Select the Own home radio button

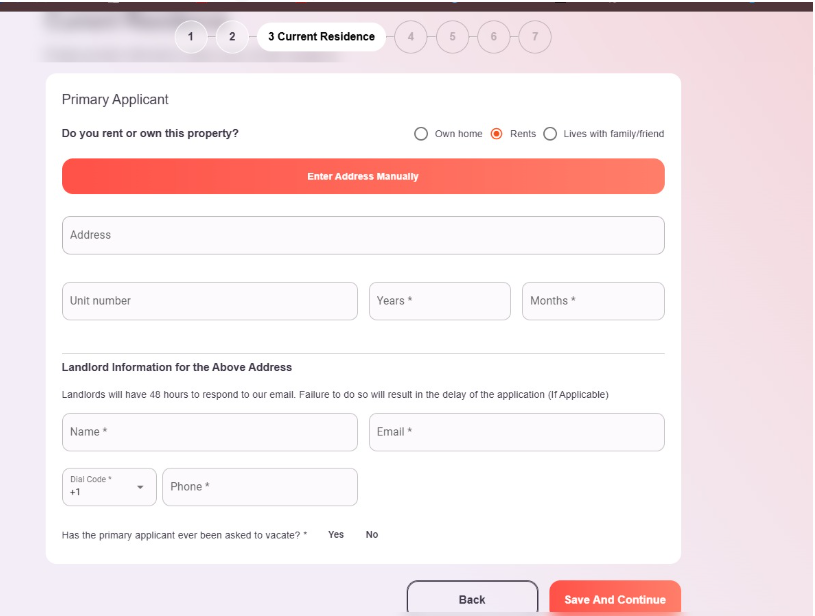point(421,134)
